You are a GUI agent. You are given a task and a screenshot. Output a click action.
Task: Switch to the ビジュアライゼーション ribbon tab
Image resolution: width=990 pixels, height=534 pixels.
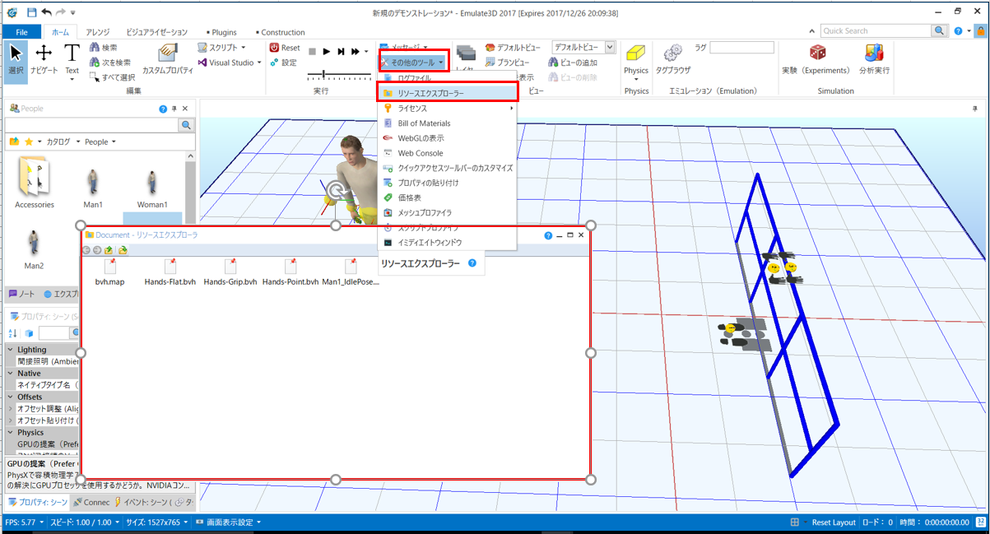[157, 32]
